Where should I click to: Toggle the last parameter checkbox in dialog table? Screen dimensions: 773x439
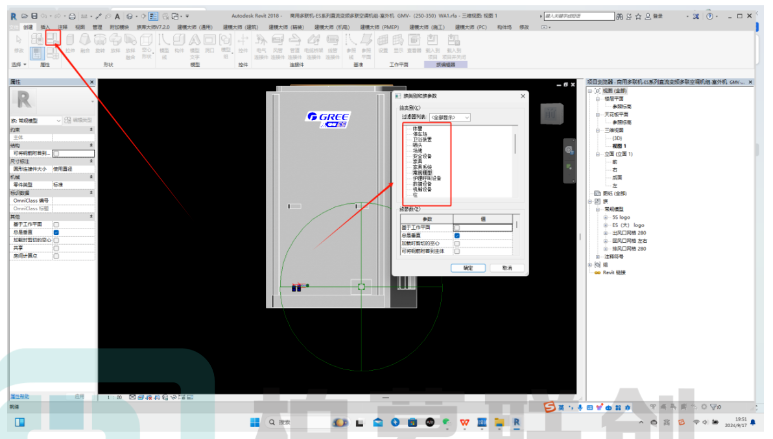pyautogui.click(x=457, y=251)
